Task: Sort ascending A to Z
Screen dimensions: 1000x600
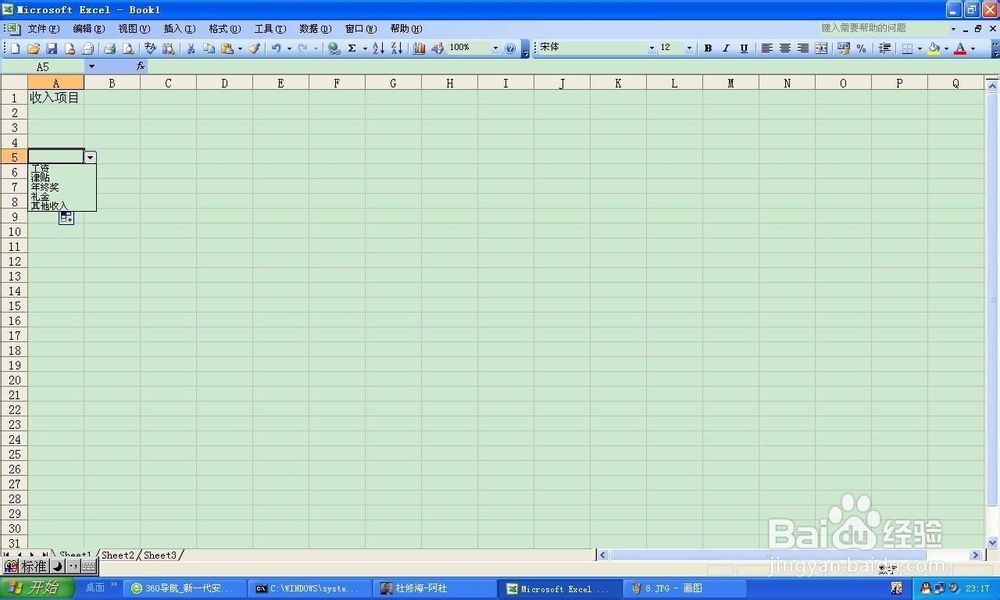Action: click(378, 48)
